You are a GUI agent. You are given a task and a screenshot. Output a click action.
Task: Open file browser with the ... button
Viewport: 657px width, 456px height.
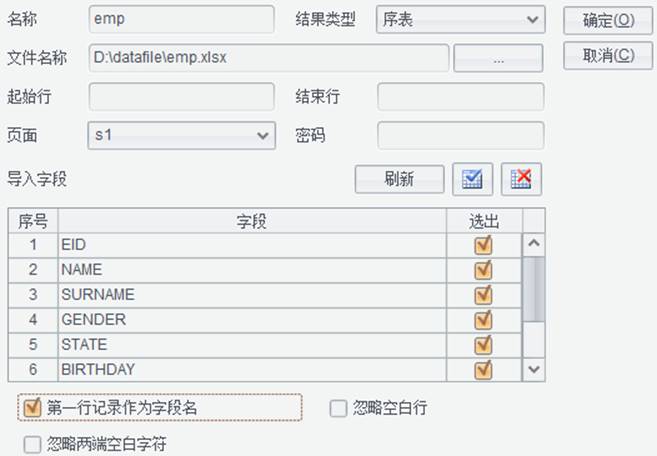tap(498, 58)
